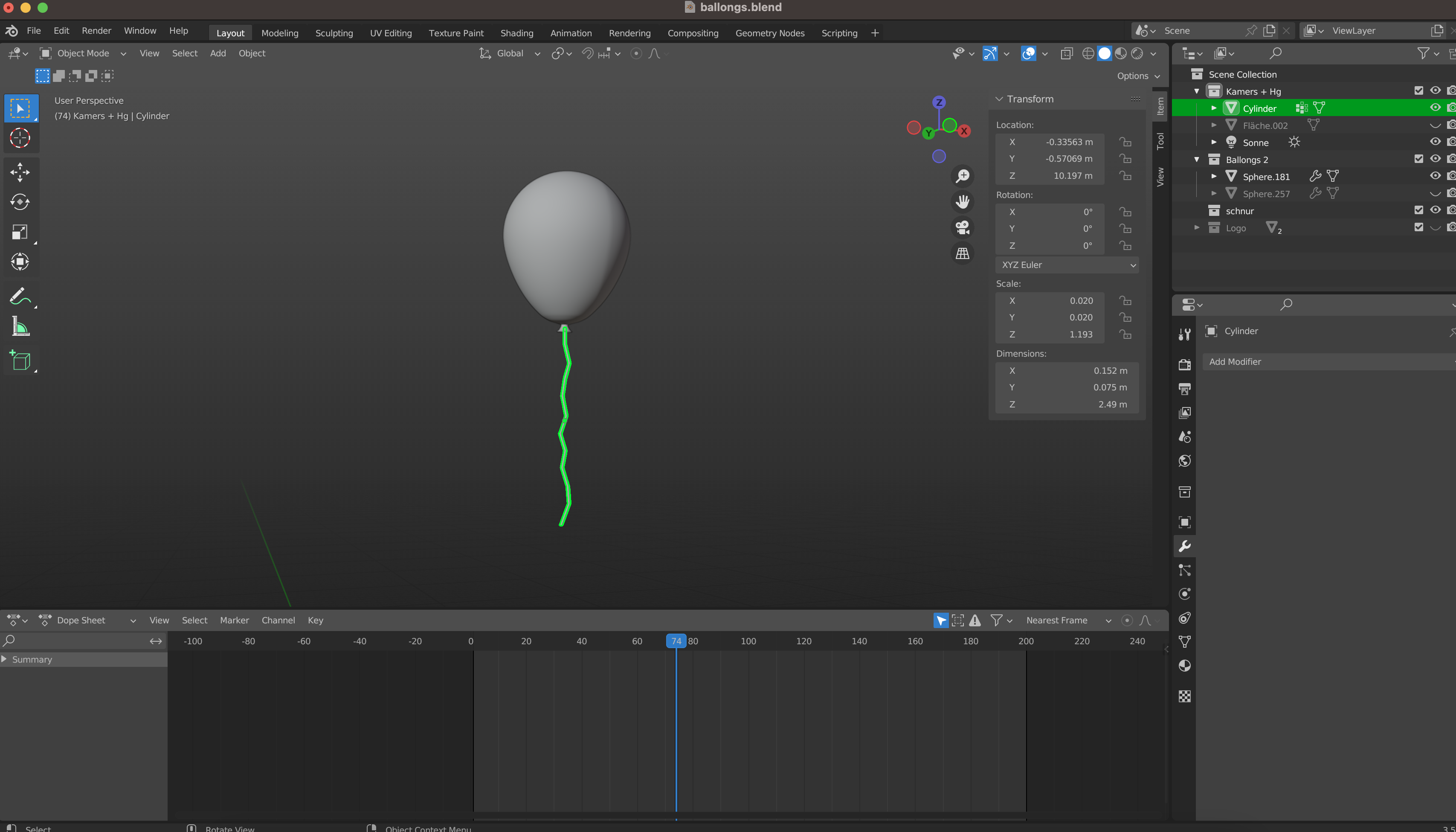
Task: Hide Sphere.181 with eye icon
Action: (1435, 176)
